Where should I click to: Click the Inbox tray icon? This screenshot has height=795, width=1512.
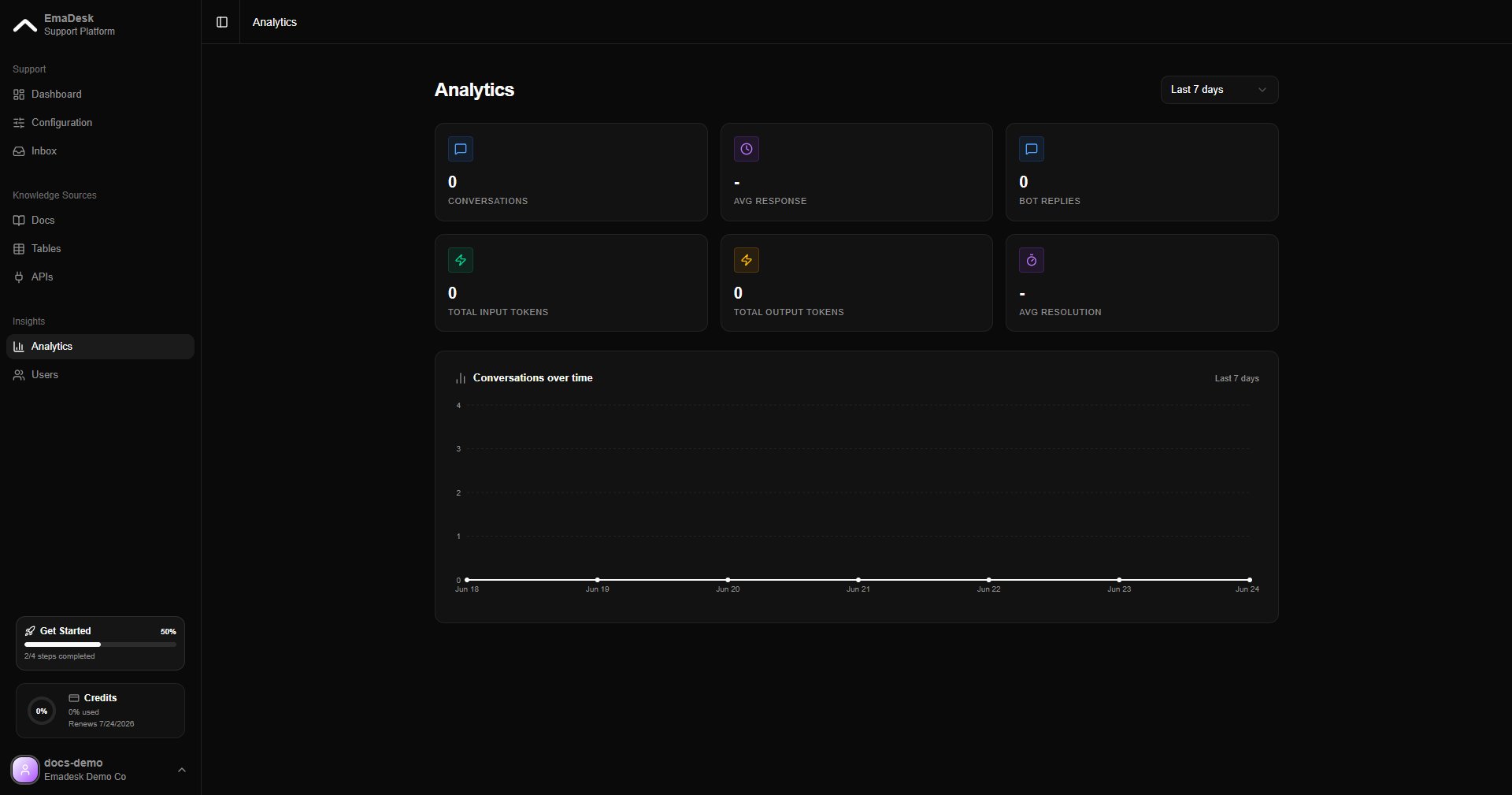pyautogui.click(x=19, y=151)
